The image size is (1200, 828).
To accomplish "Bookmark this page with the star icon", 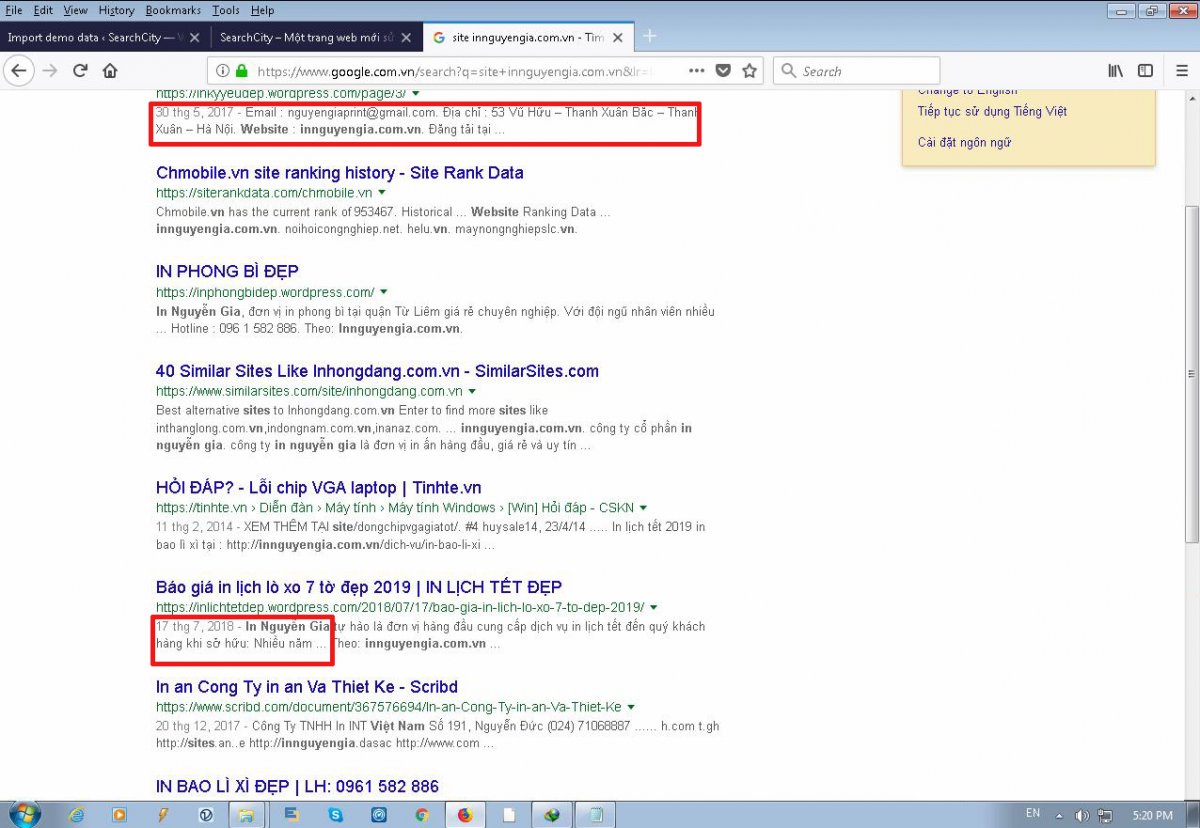I will (750, 71).
